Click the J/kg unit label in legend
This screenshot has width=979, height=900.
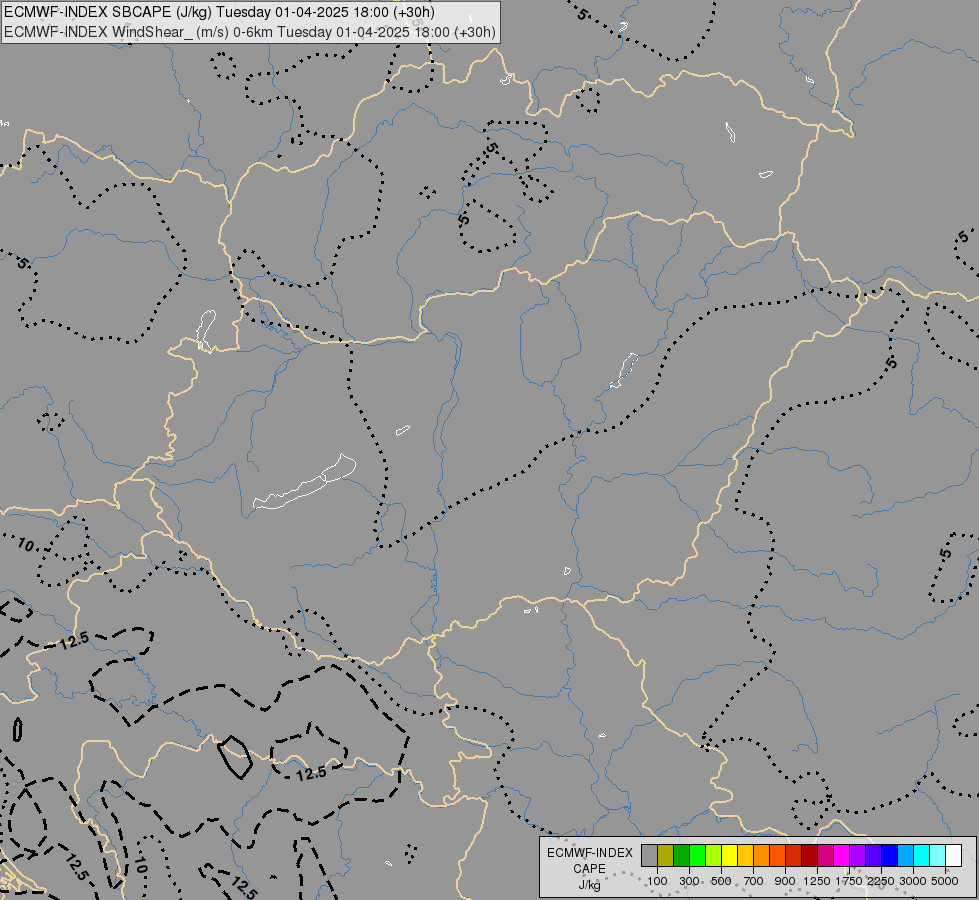[589, 885]
